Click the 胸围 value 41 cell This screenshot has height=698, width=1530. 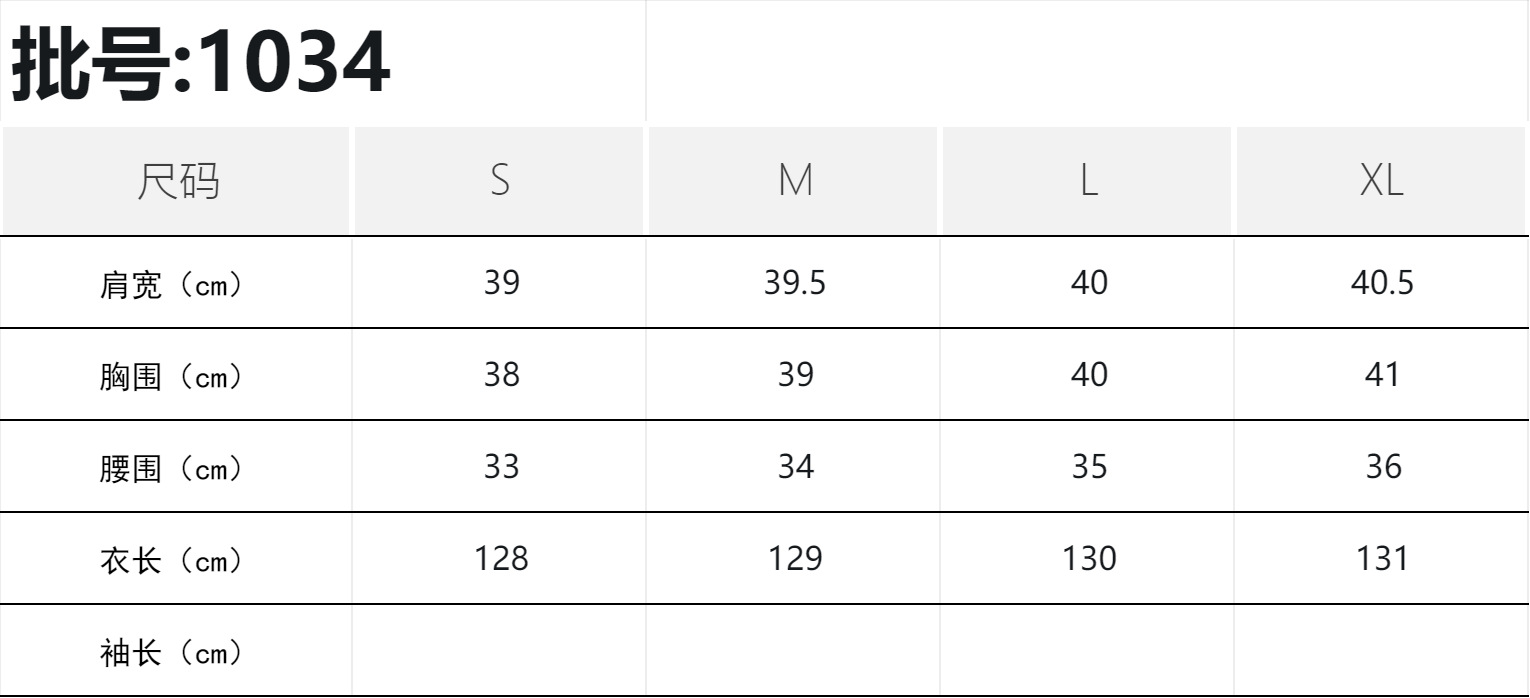click(1382, 375)
